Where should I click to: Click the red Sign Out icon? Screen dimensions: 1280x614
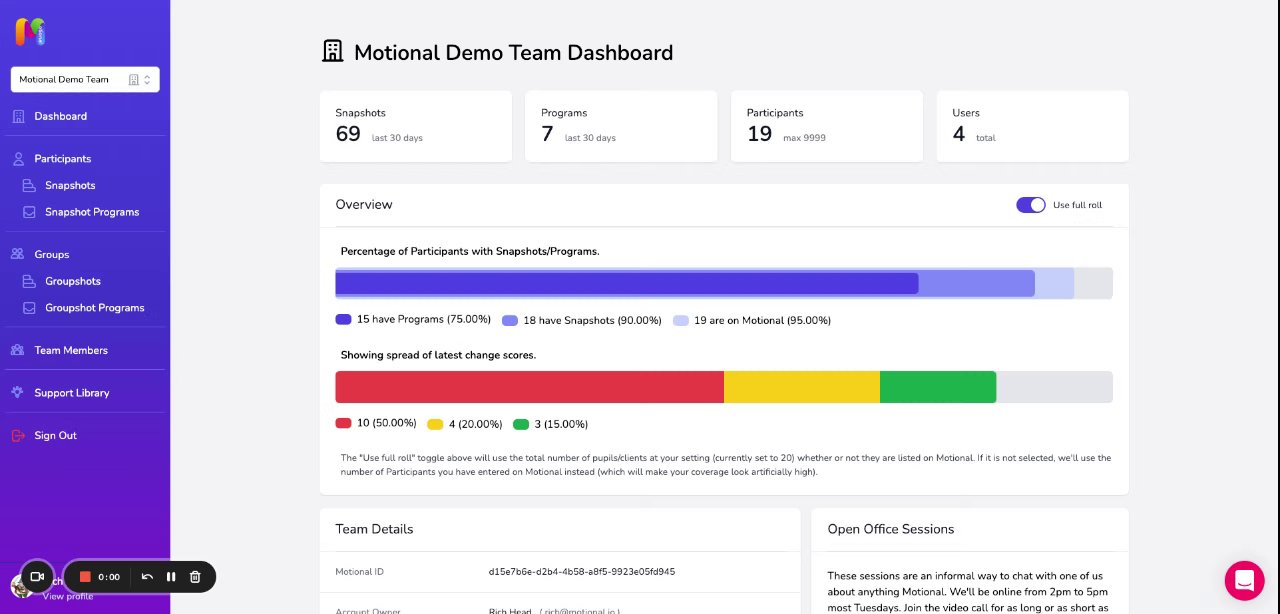click(18, 435)
